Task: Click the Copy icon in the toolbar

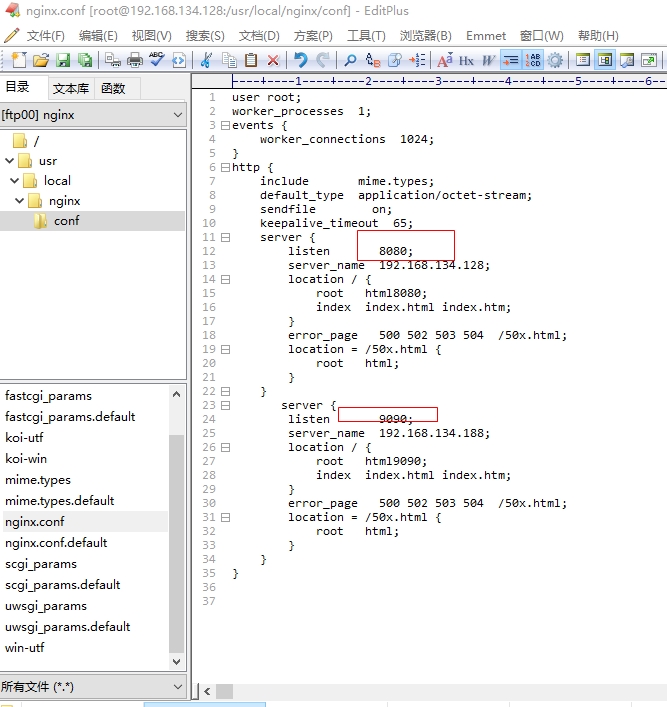Action: tap(229, 60)
